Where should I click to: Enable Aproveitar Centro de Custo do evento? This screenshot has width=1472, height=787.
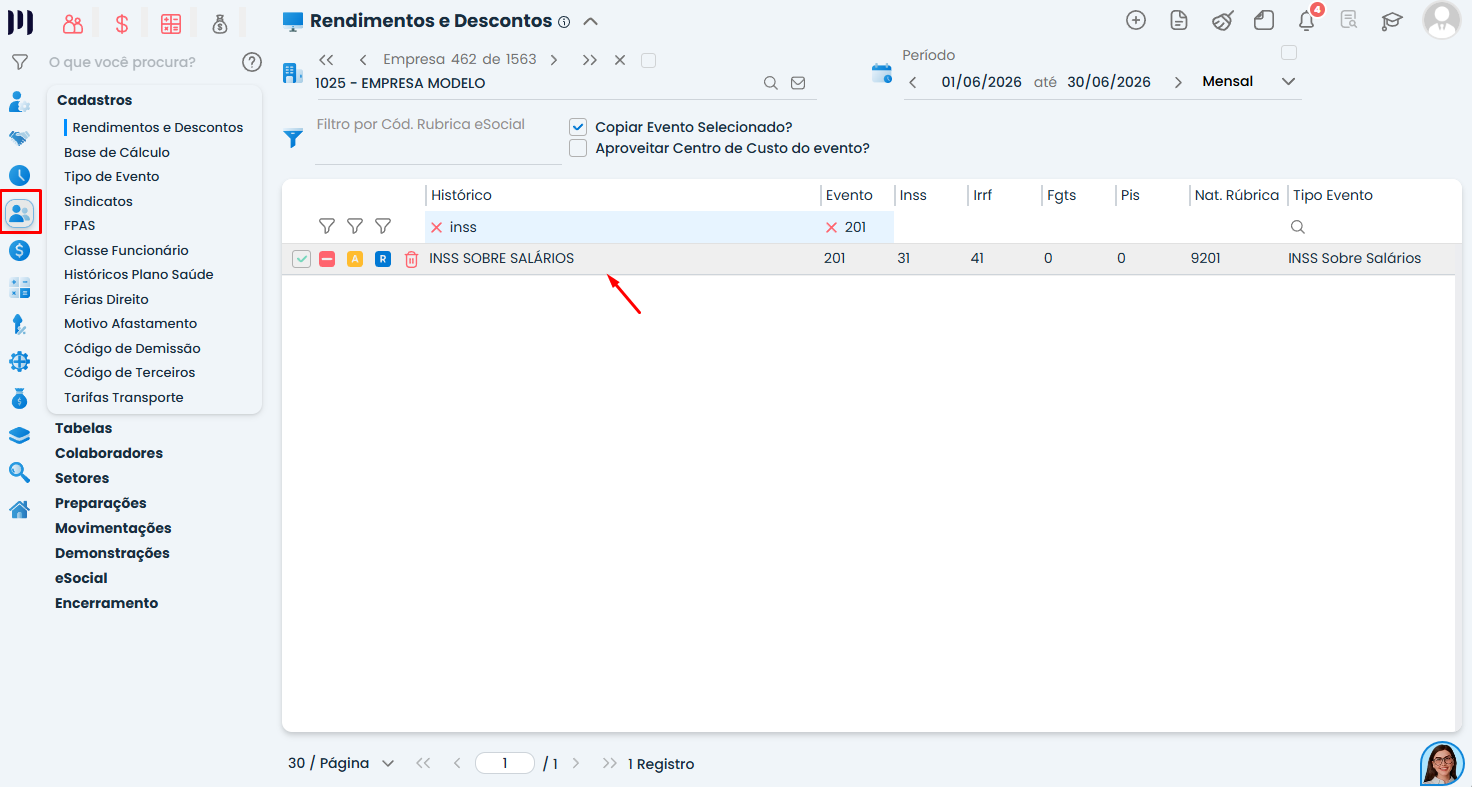pyautogui.click(x=578, y=148)
